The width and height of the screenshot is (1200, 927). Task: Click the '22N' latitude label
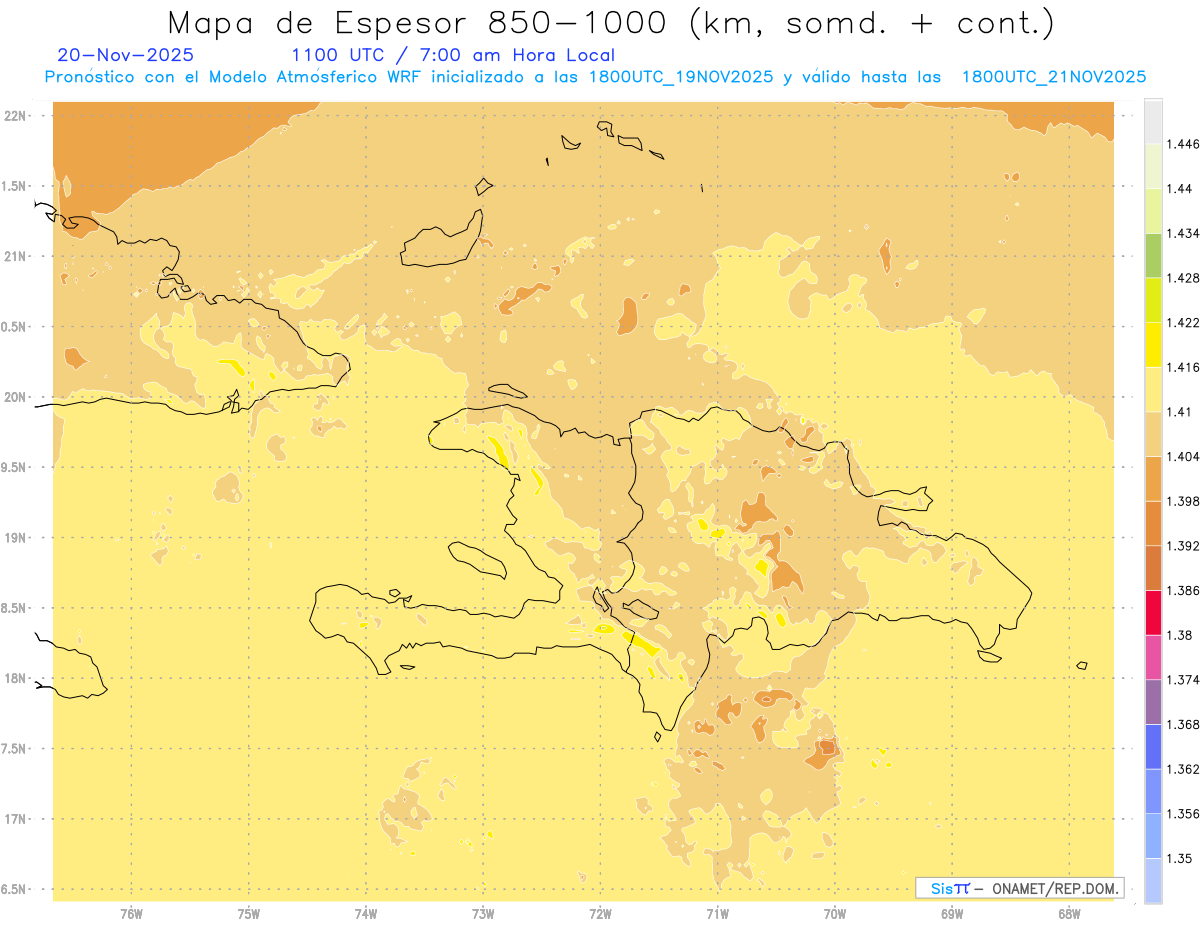[x=14, y=116]
